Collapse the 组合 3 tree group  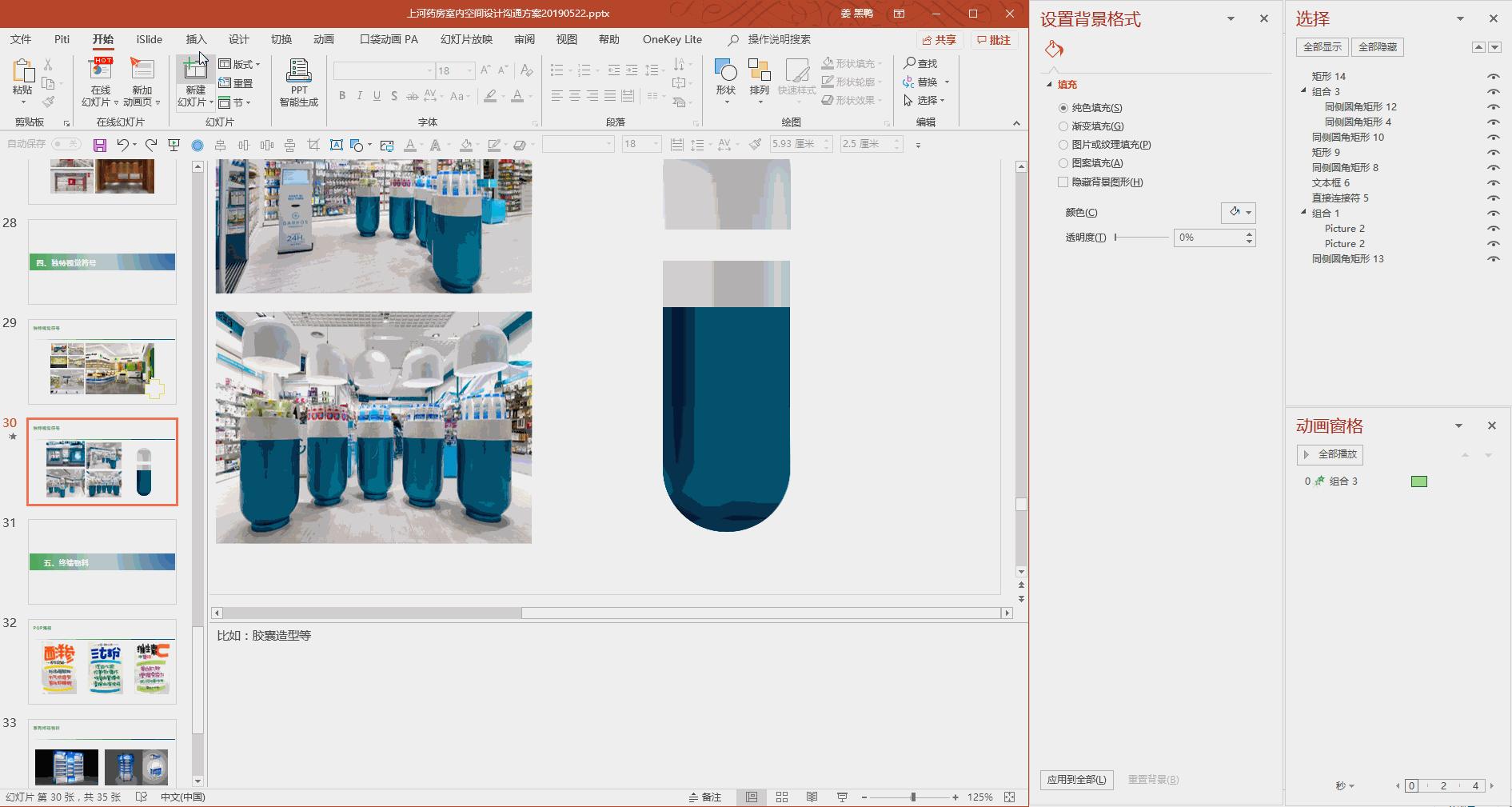(x=1303, y=91)
